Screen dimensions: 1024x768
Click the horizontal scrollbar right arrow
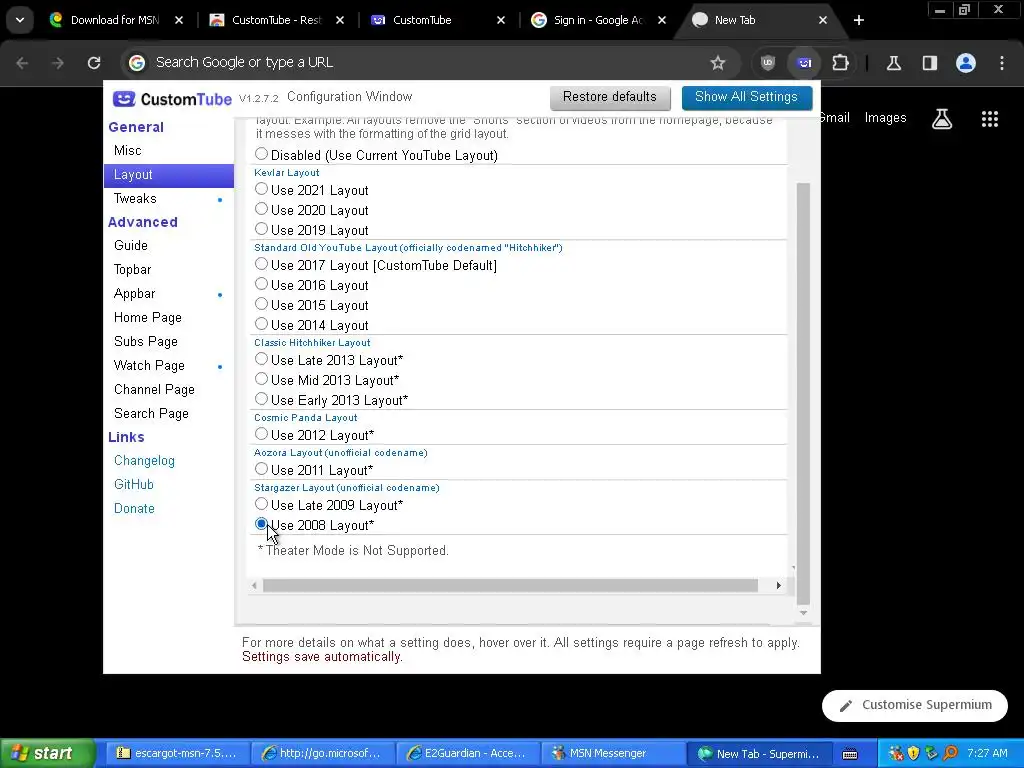[778, 586]
